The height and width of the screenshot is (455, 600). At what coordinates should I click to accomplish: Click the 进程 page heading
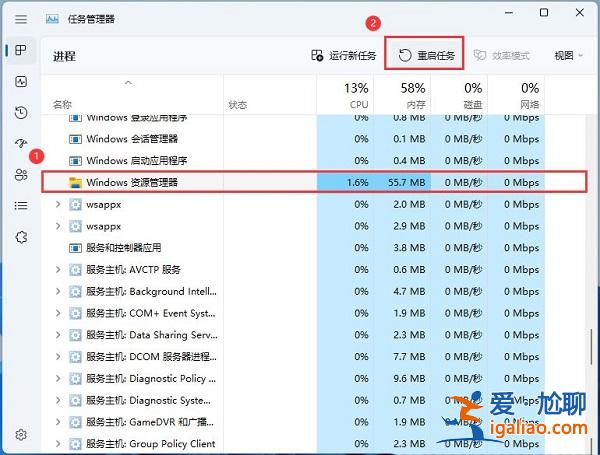pyautogui.click(x=64, y=56)
